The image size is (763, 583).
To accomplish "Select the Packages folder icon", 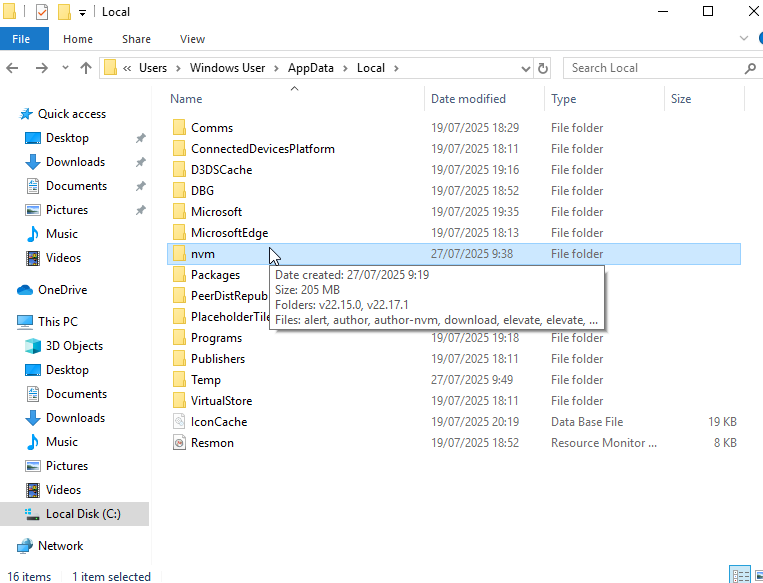I will pos(179,274).
